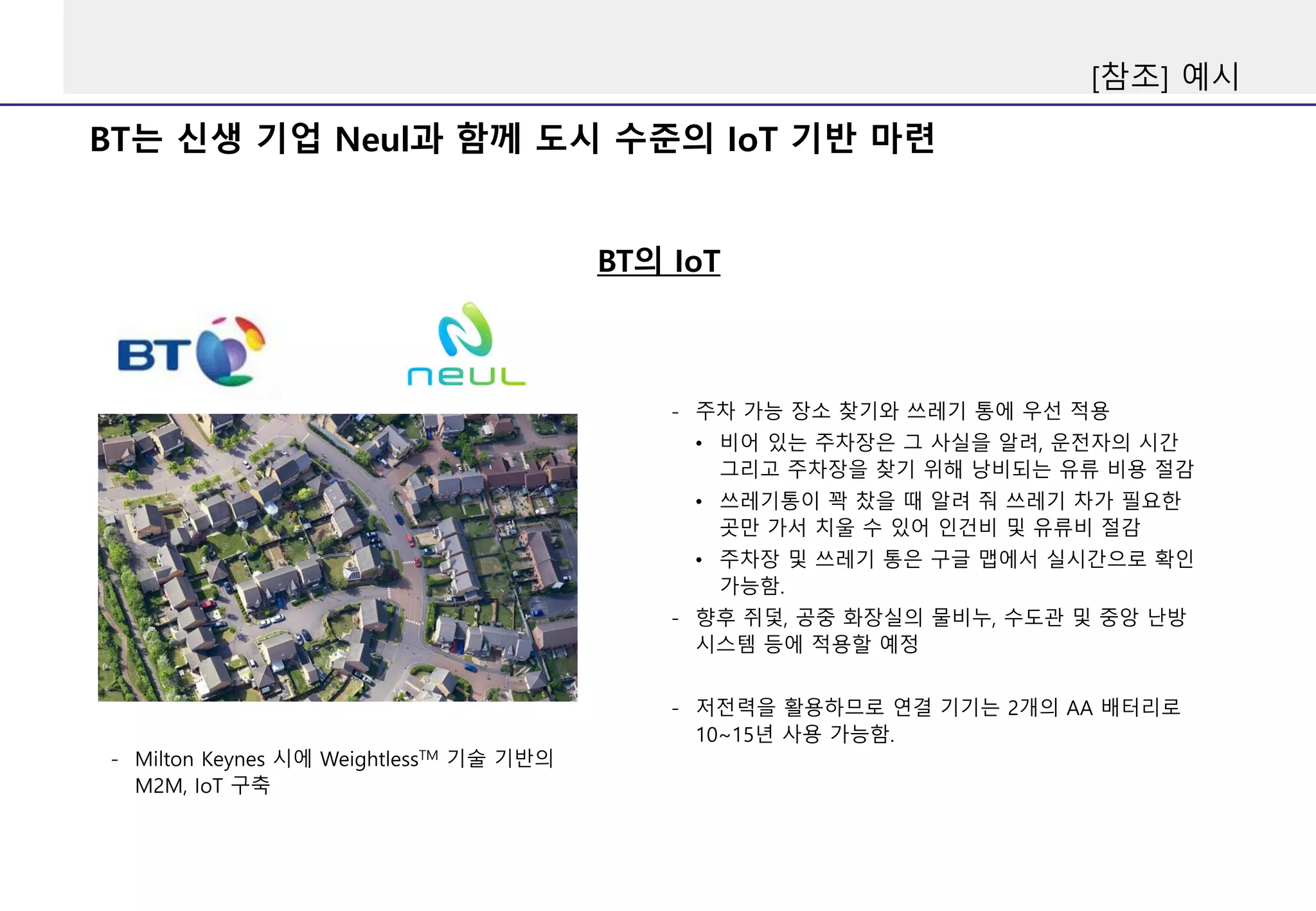Click the line '주차 가능 장소 찾기와 쓰레기 통에 우선 적용'

click(903, 411)
